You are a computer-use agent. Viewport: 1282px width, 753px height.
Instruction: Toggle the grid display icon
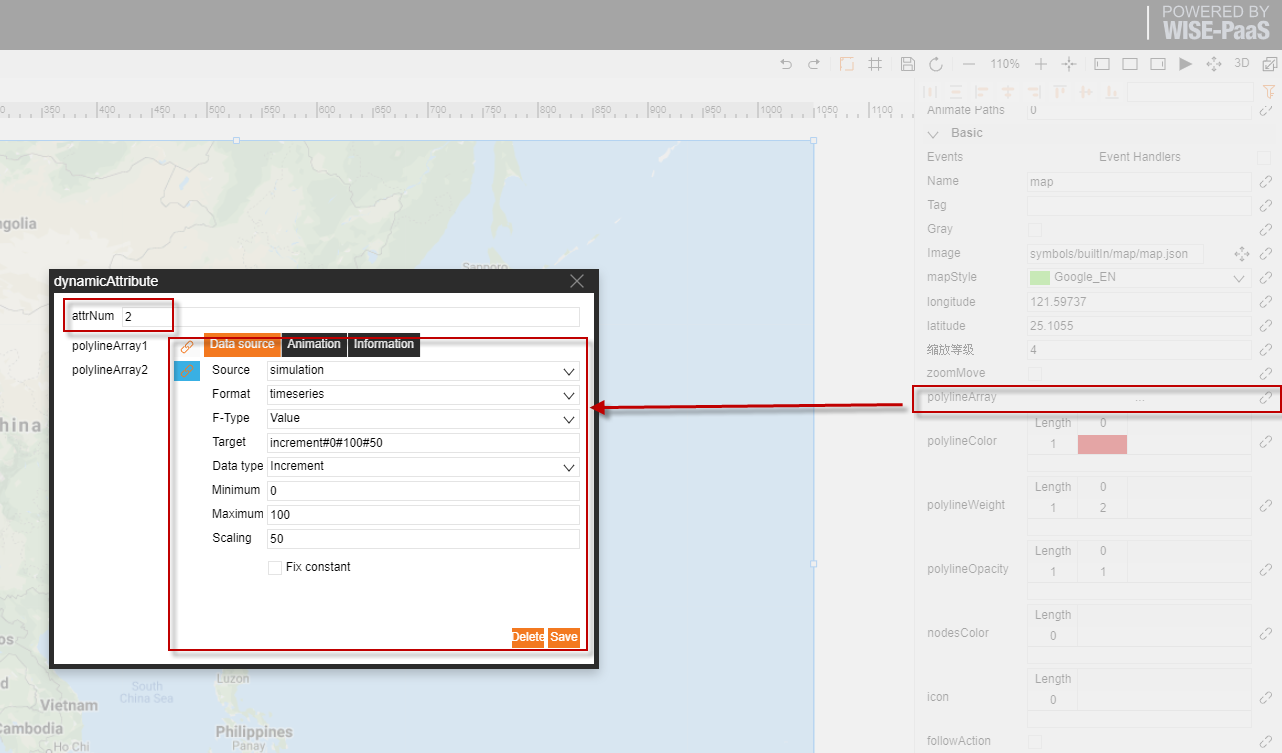tap(875, 64)
